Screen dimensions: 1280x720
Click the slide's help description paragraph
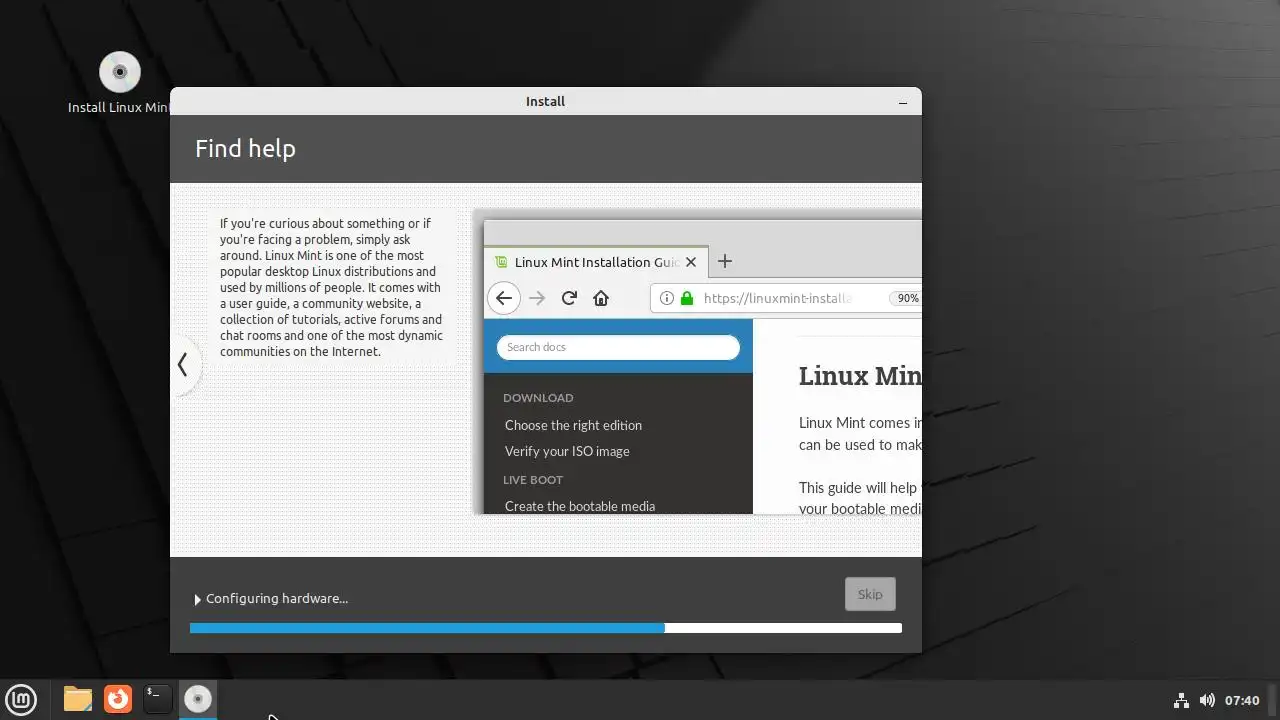(332, 288)
